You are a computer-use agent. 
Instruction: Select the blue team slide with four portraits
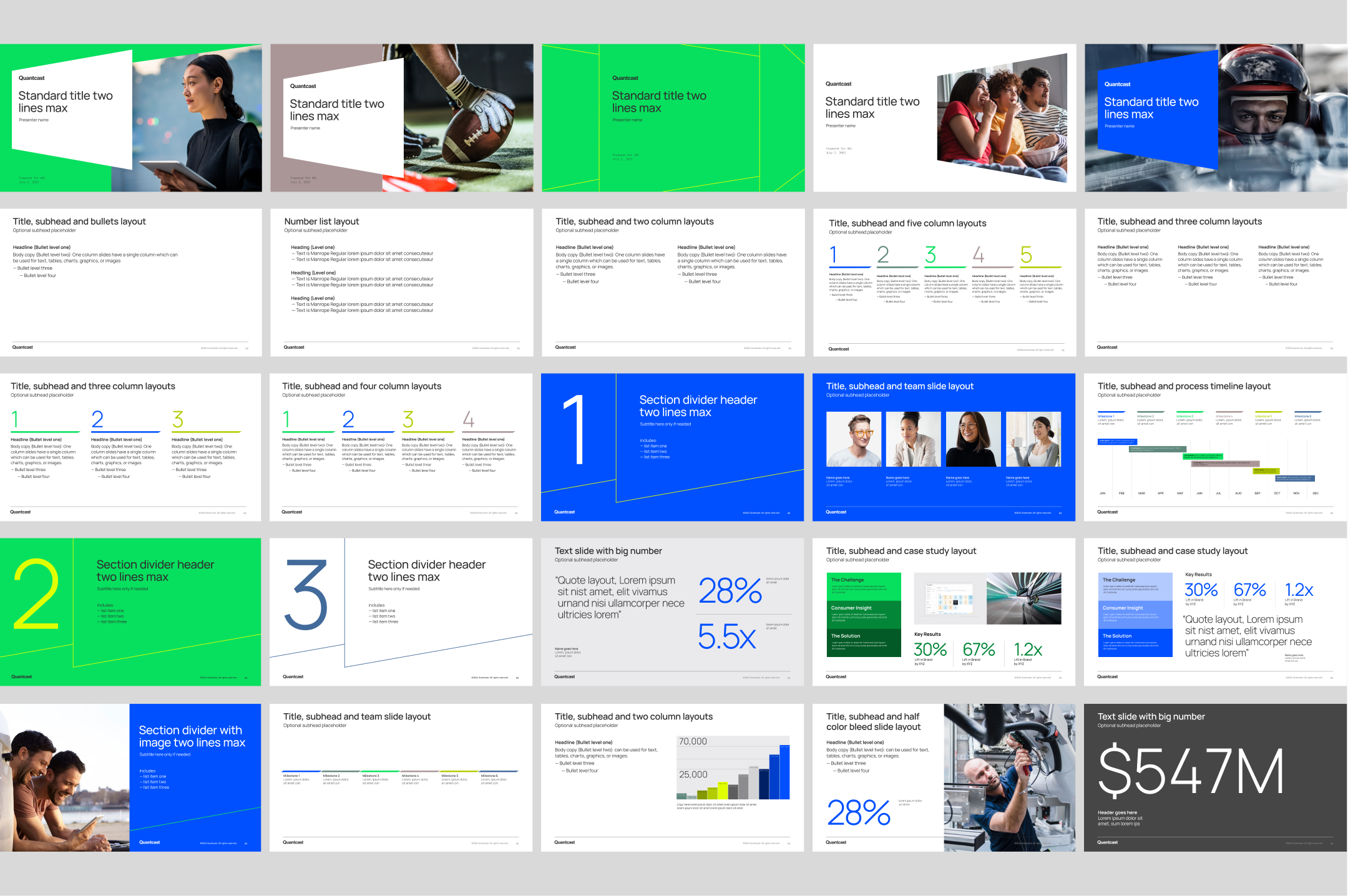point(944,447)
